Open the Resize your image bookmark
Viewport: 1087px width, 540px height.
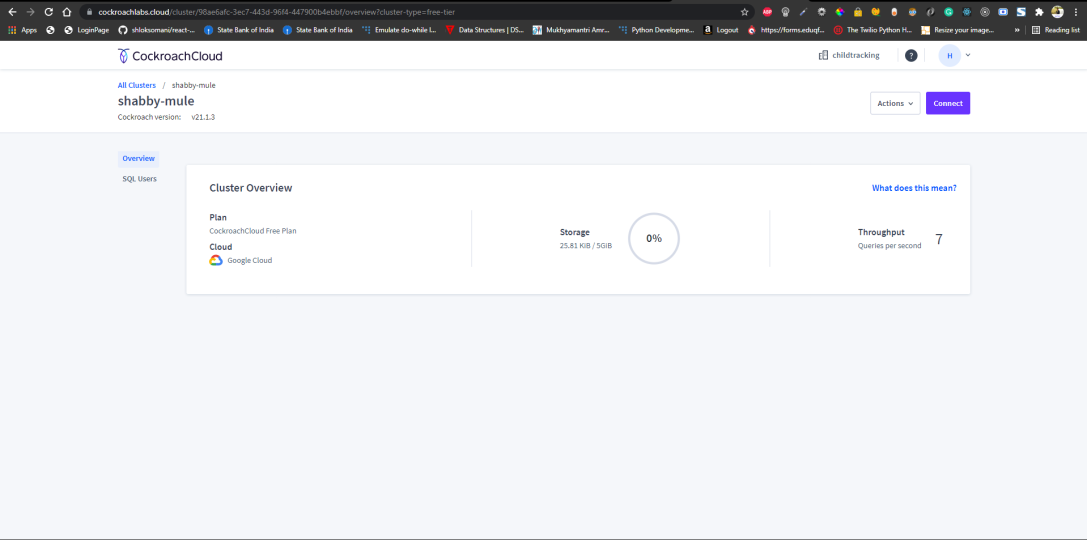957,30
